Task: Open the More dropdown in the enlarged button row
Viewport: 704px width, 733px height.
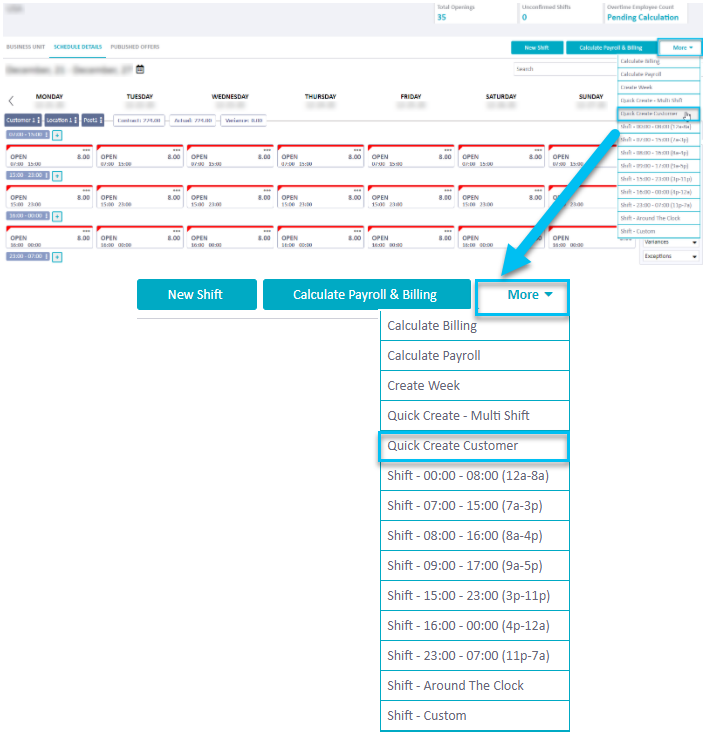Action: pos(522,298)
